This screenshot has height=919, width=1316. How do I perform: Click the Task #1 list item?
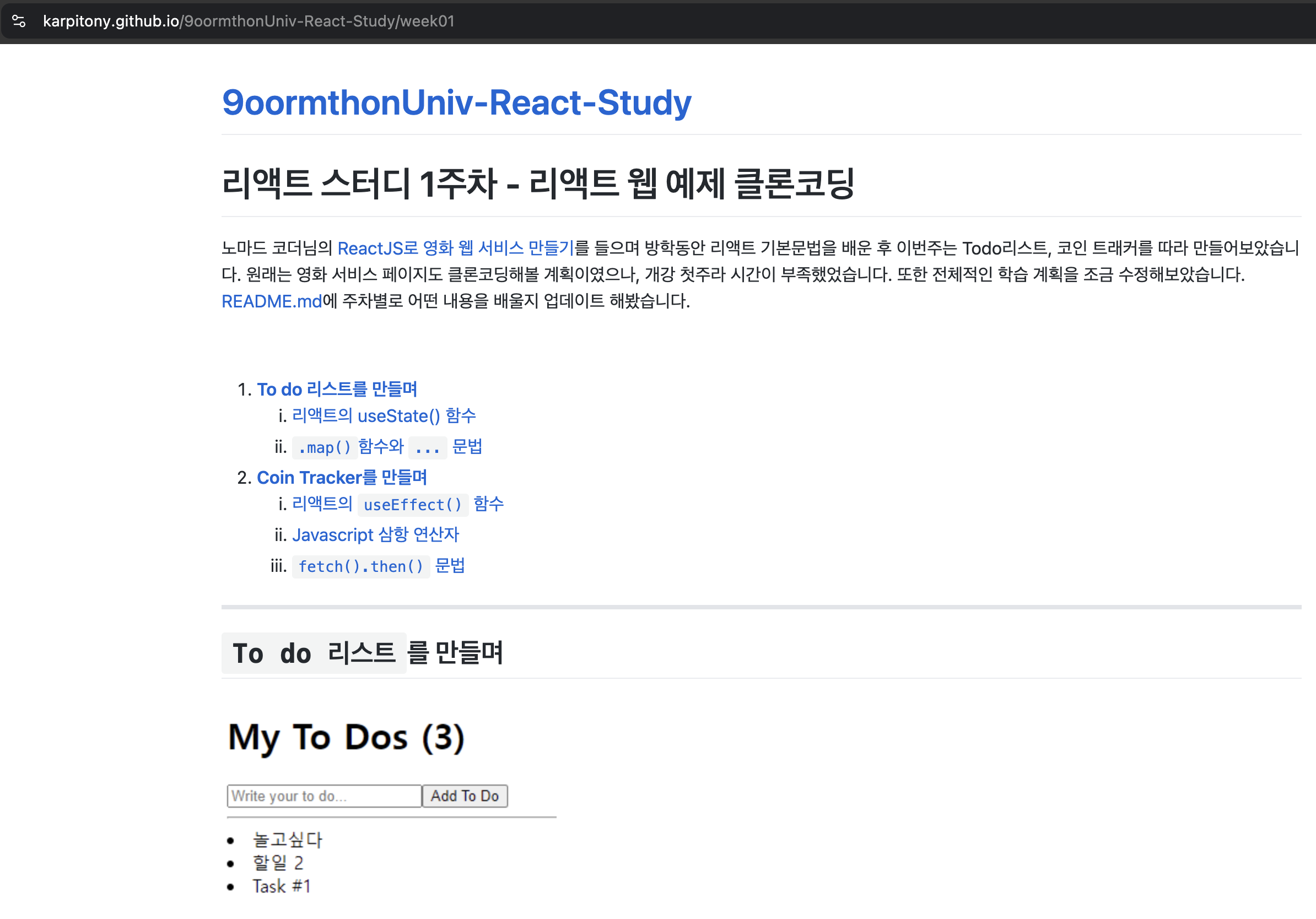click(x=281, y=886)
